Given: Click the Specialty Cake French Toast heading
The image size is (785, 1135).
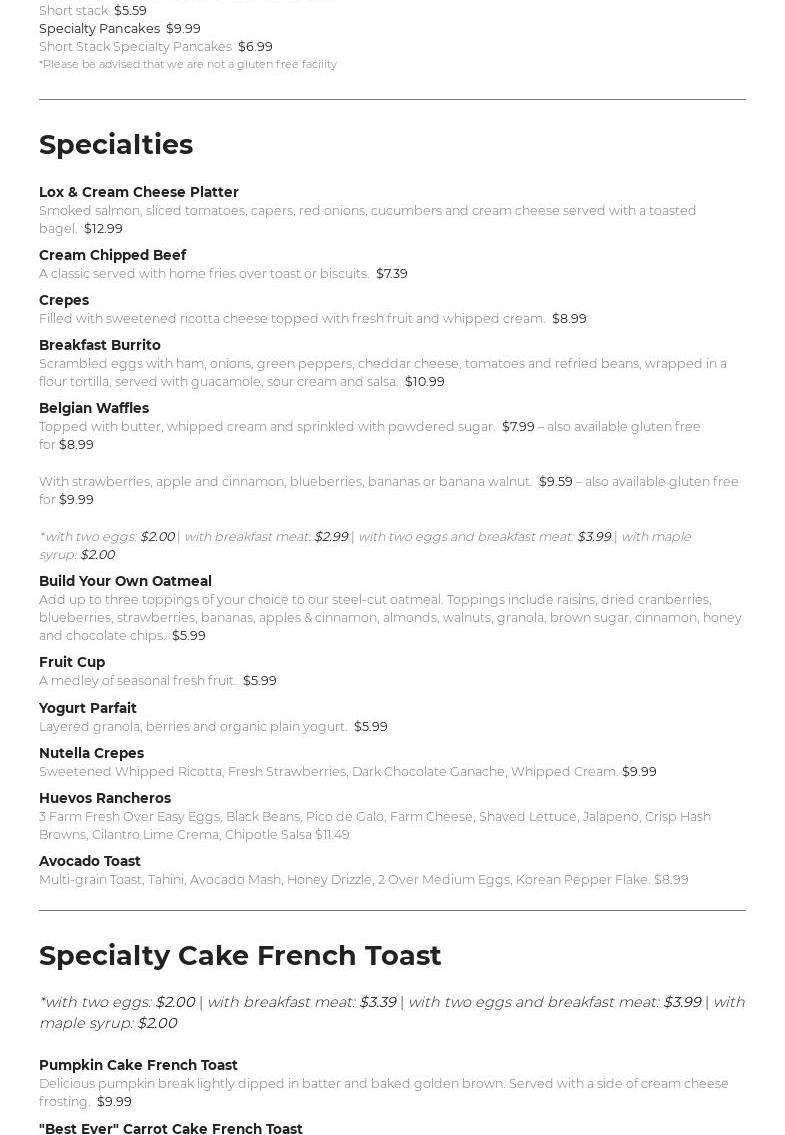Looking at the screenshot, I should [x=240, y=956].
